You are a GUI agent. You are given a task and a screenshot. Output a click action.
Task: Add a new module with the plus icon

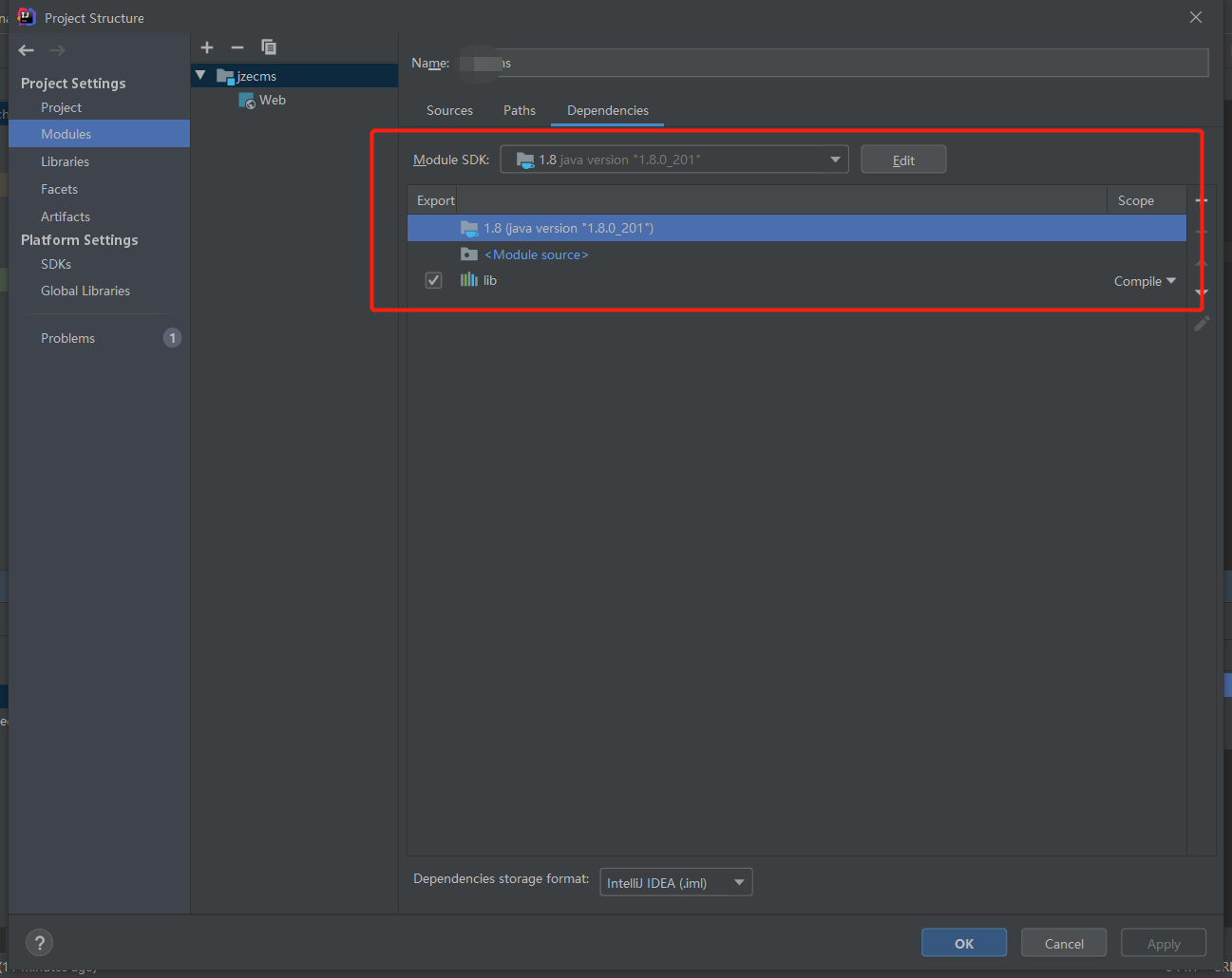tap(207, 47)
